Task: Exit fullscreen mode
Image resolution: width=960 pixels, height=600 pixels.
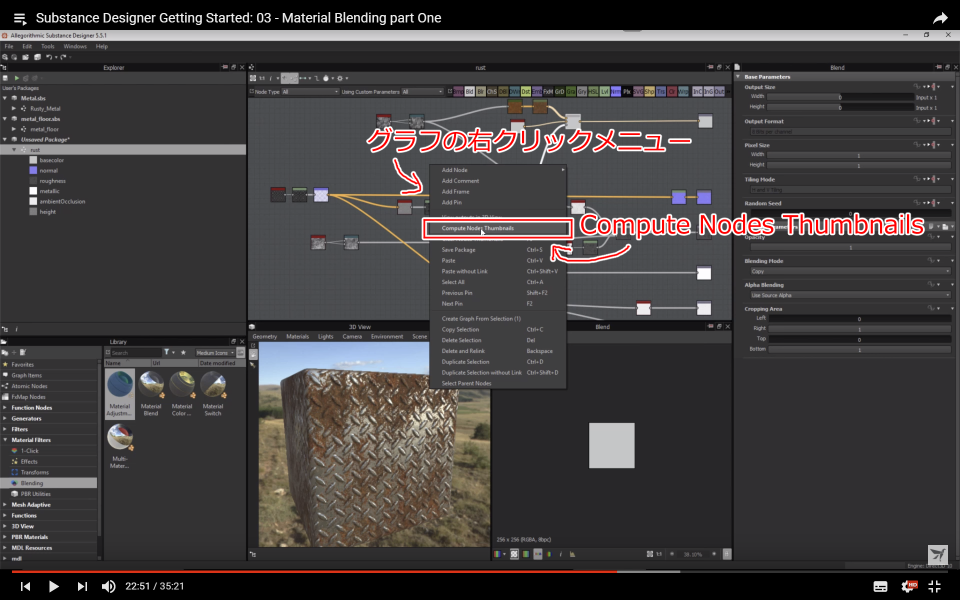Action: tap(935, 587)
